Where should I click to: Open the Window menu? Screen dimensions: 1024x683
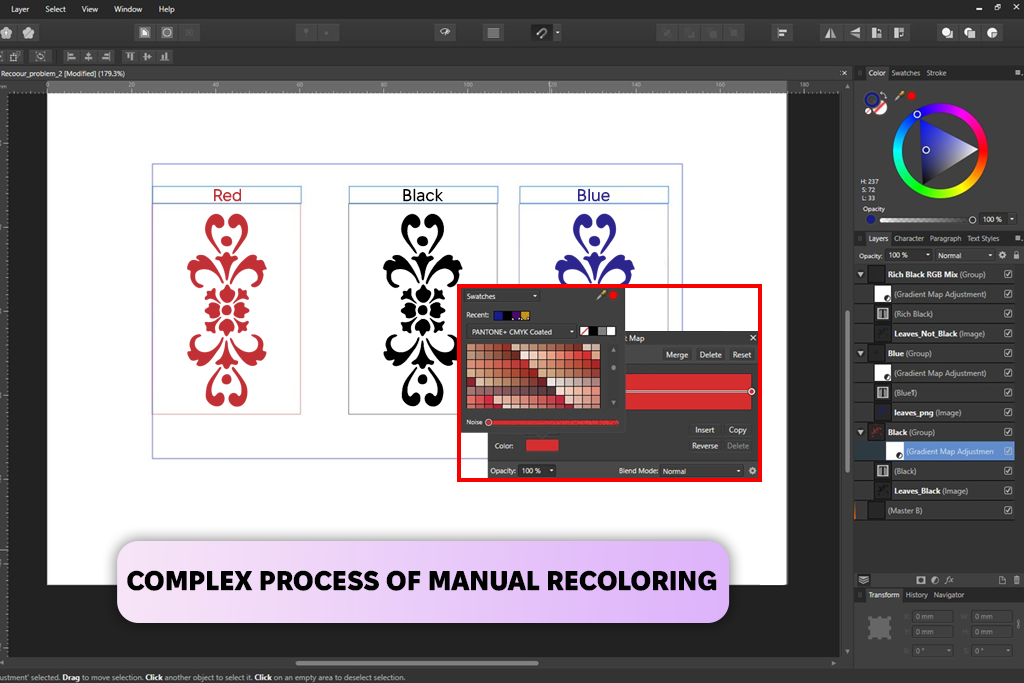(128, 9)
